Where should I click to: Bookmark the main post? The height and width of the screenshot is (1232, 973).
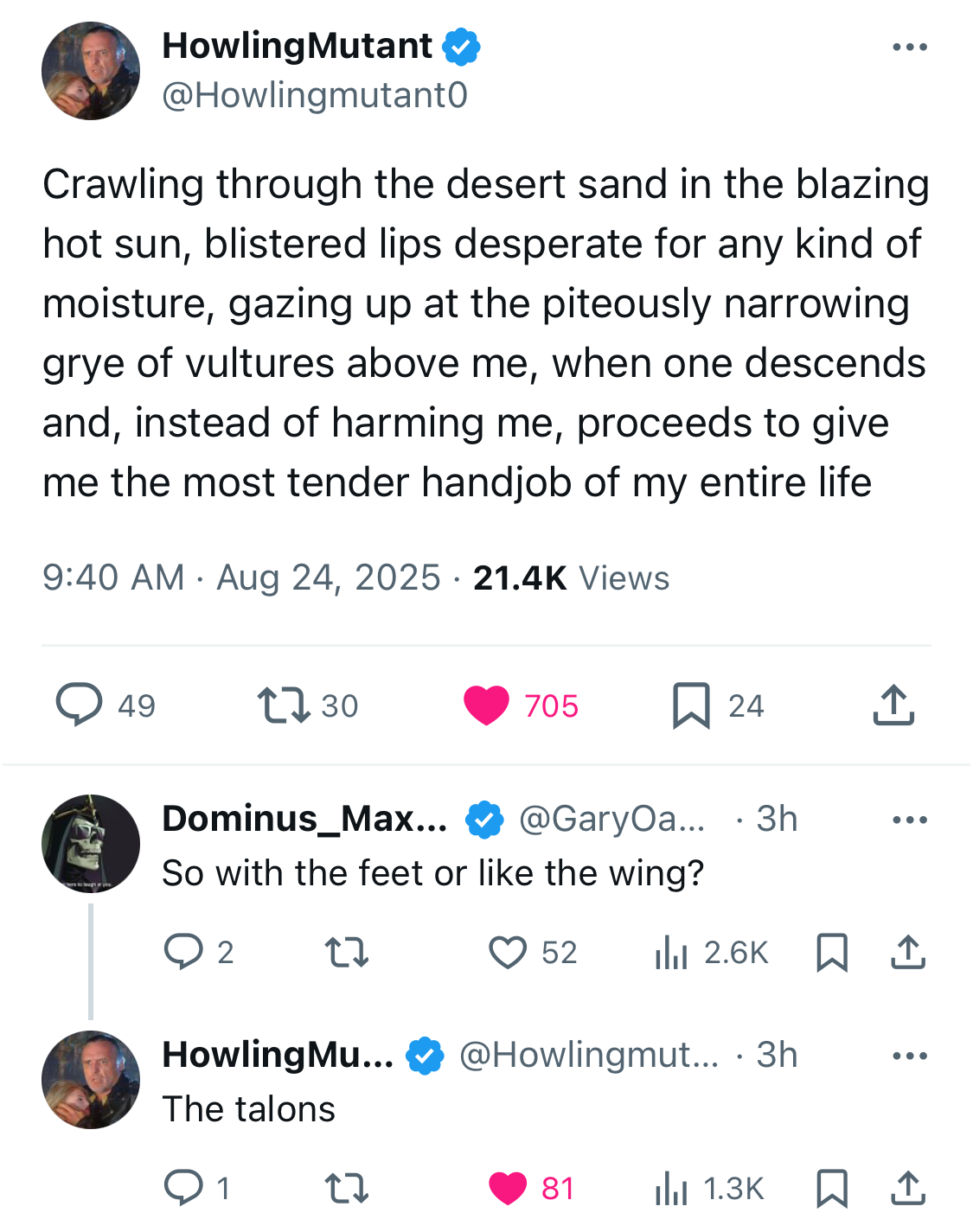coord(691,705)
